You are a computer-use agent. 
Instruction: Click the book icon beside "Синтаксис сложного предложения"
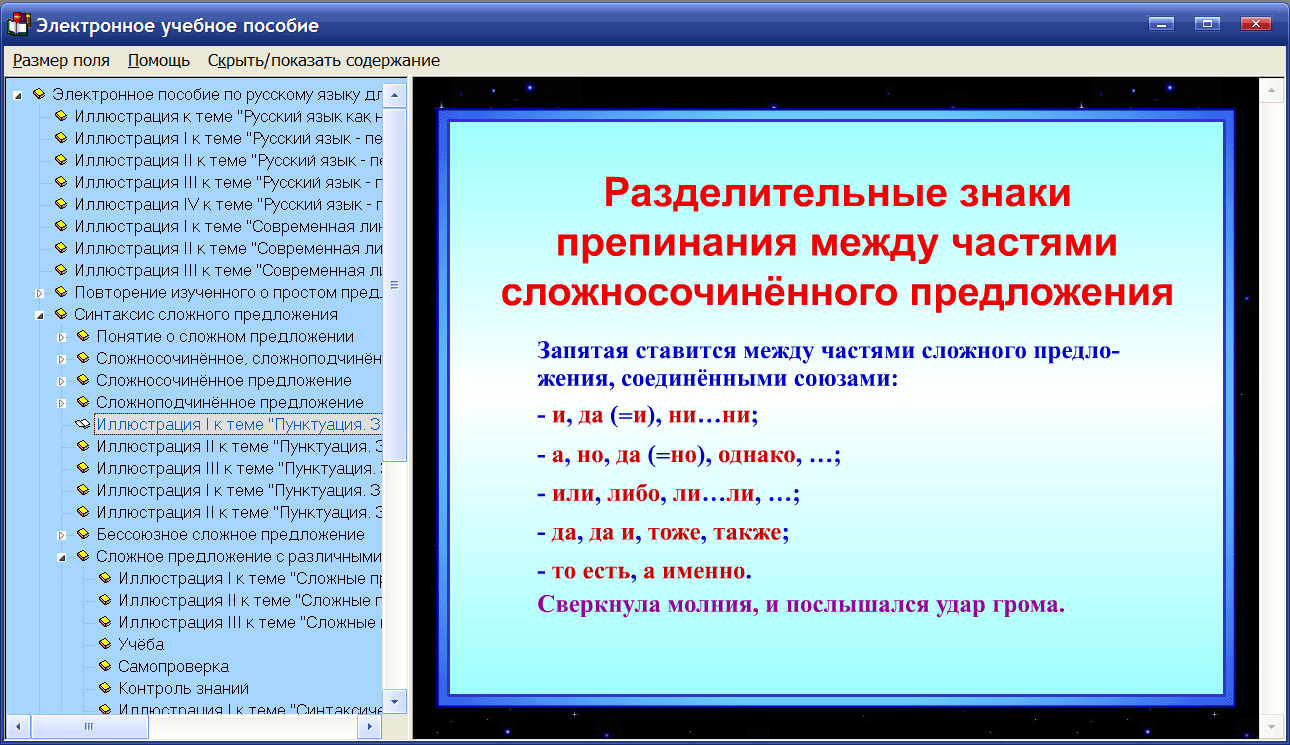(60, 313)
